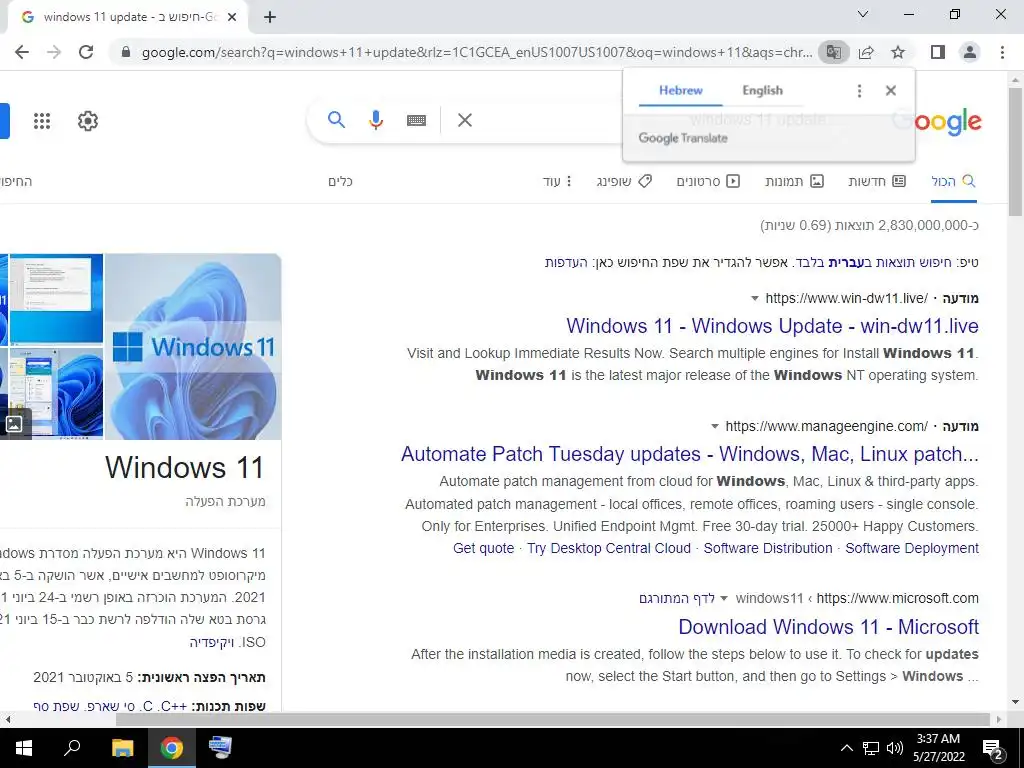Viewport: 1024px width, 768px height.
Task: Reload the page with the refresh icon
Action: coord(86,52)
